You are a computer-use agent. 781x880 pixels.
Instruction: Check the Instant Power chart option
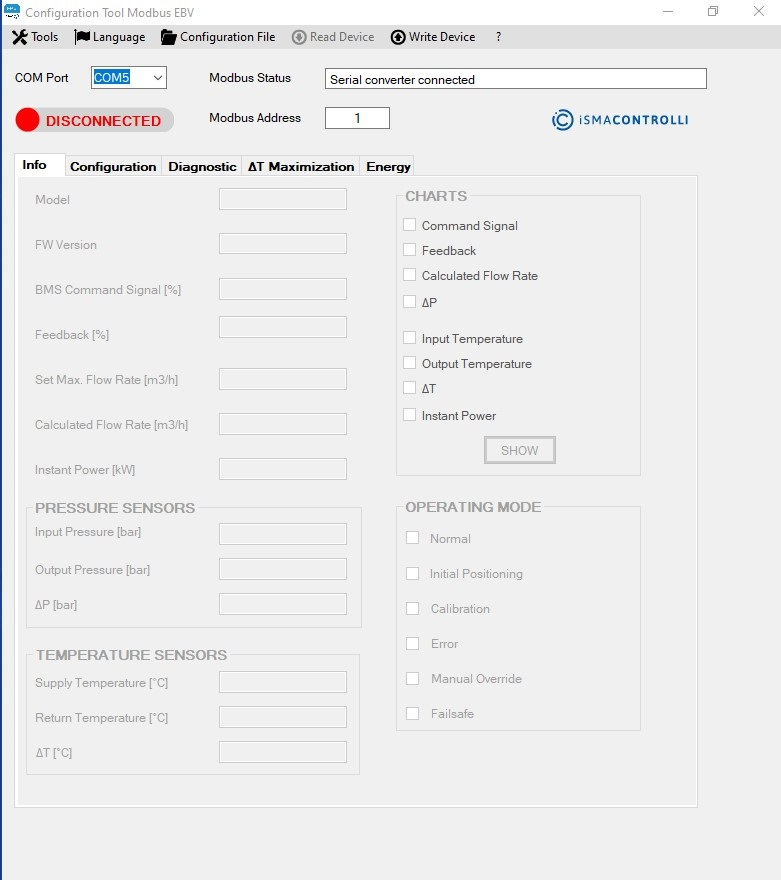(409, 415)
